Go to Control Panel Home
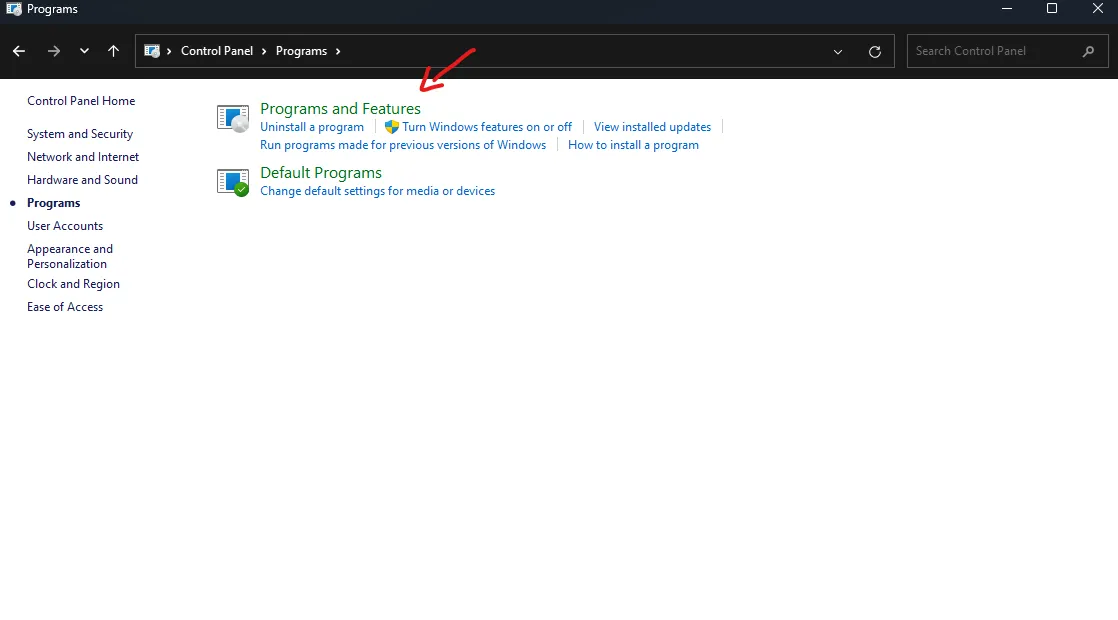1118x620 pixels. pos(81,101)
